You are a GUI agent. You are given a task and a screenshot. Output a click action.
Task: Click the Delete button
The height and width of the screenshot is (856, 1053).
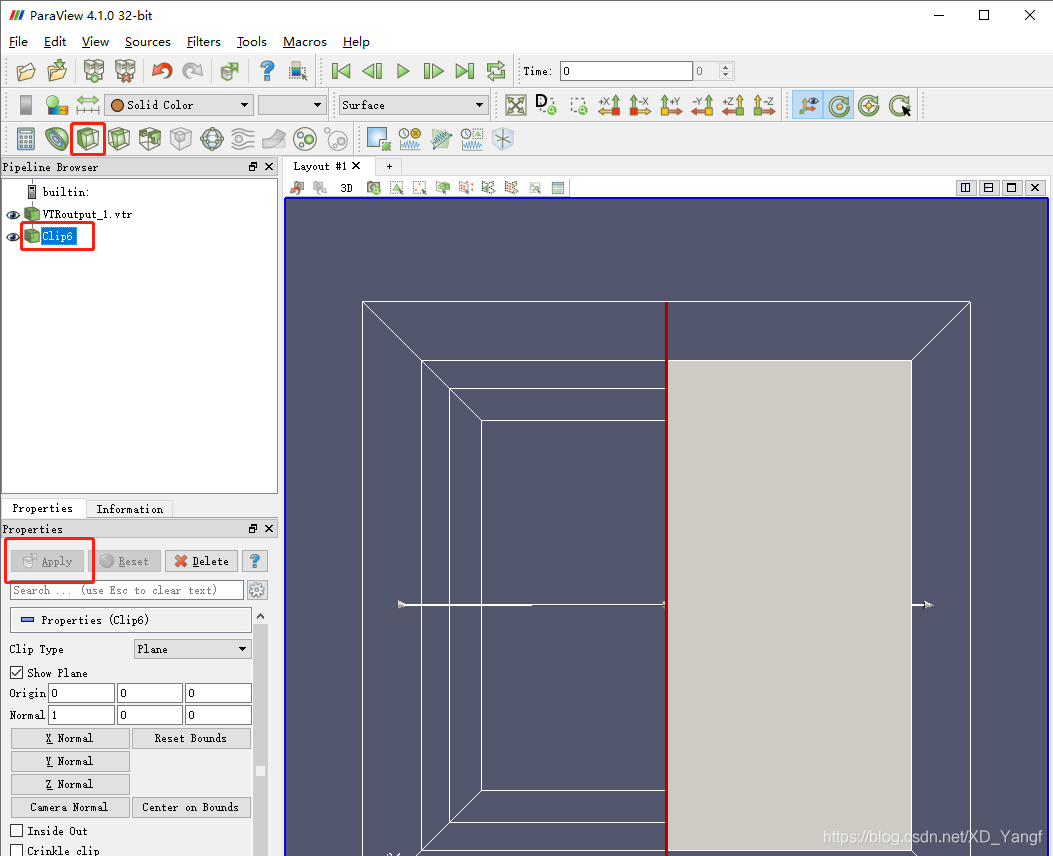click(201, 561)
